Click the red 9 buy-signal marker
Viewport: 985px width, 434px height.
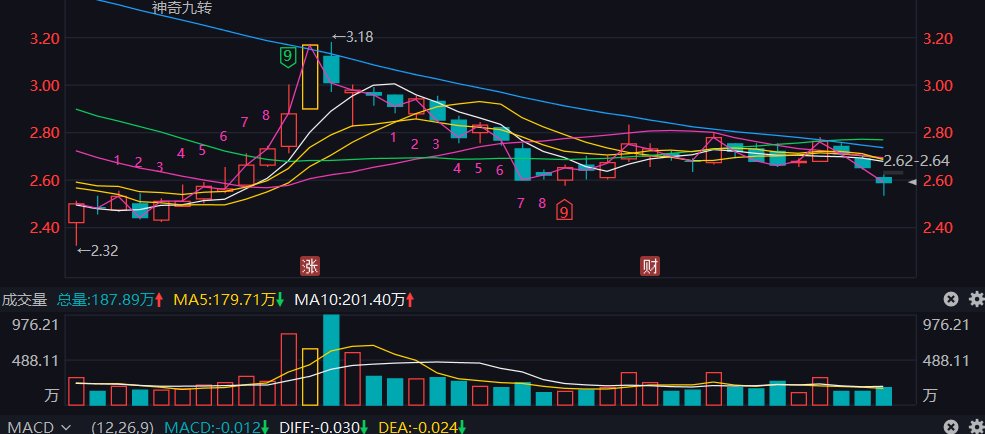(564, 211)
